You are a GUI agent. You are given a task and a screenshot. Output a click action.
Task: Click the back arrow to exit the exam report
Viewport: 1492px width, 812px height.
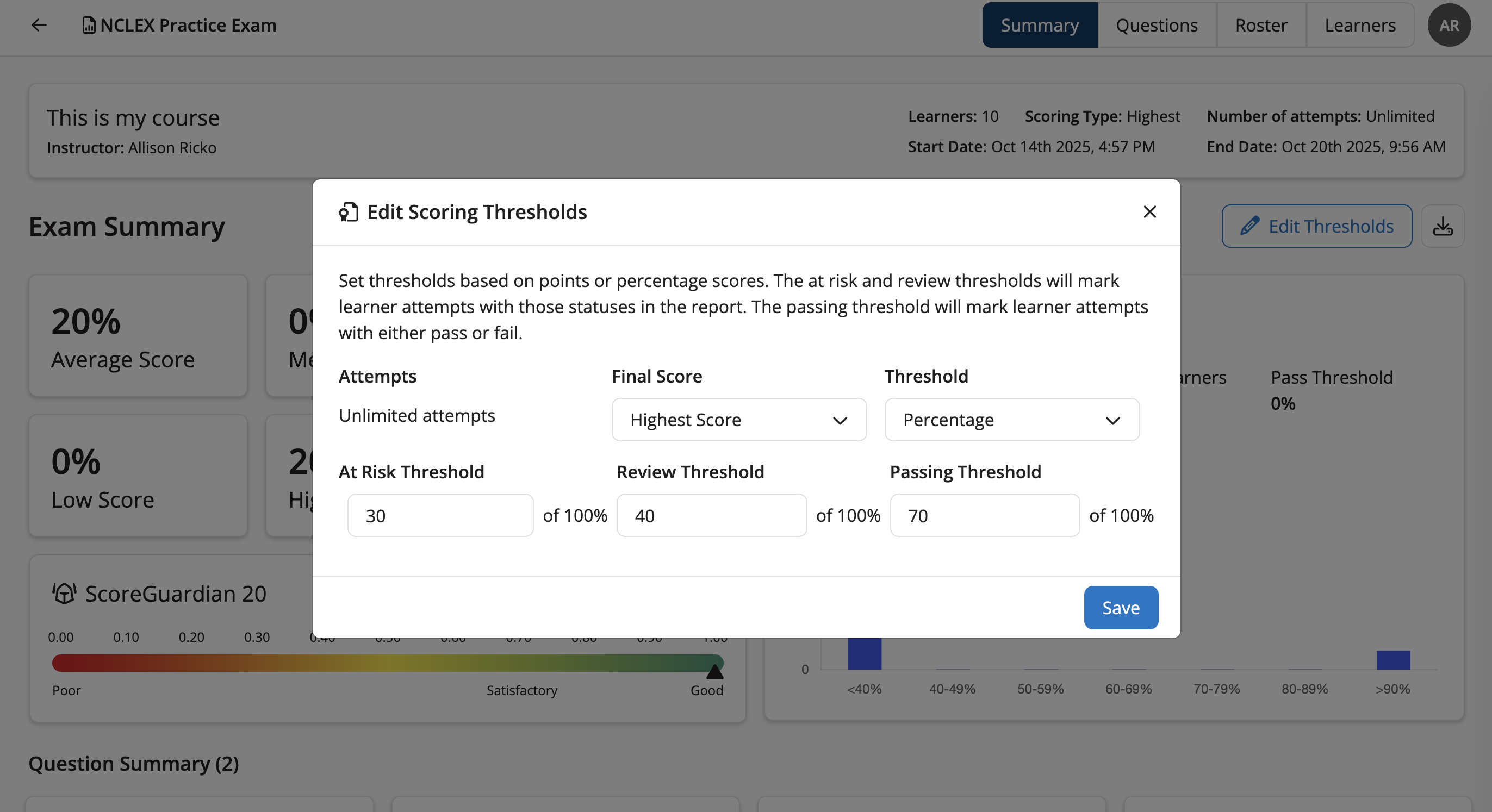(x=39, y=25)
